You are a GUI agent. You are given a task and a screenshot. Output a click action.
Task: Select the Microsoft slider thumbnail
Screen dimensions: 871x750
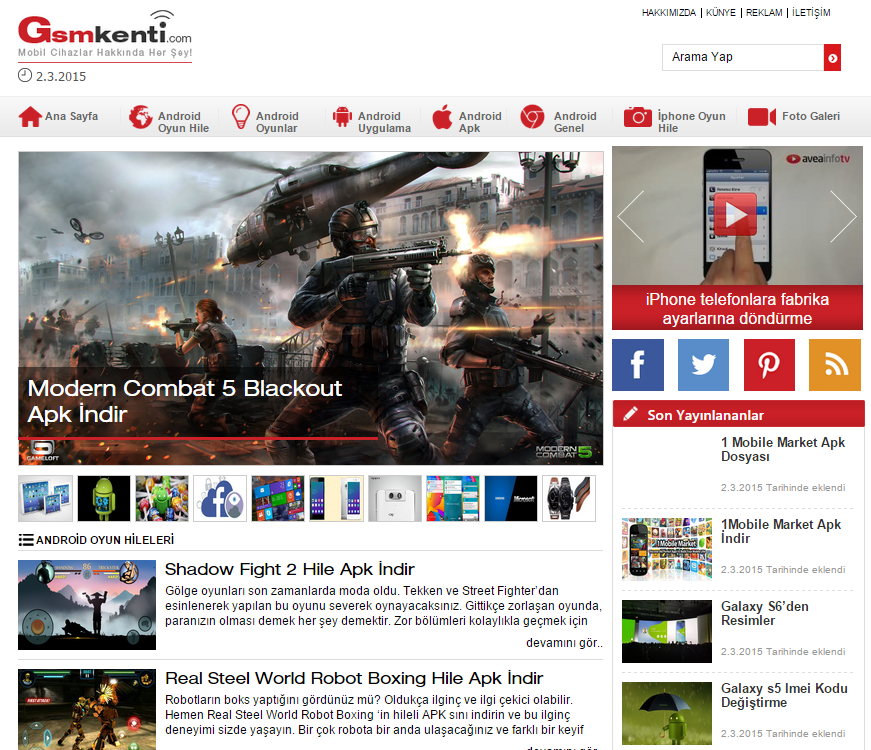(x=511, y=498)
